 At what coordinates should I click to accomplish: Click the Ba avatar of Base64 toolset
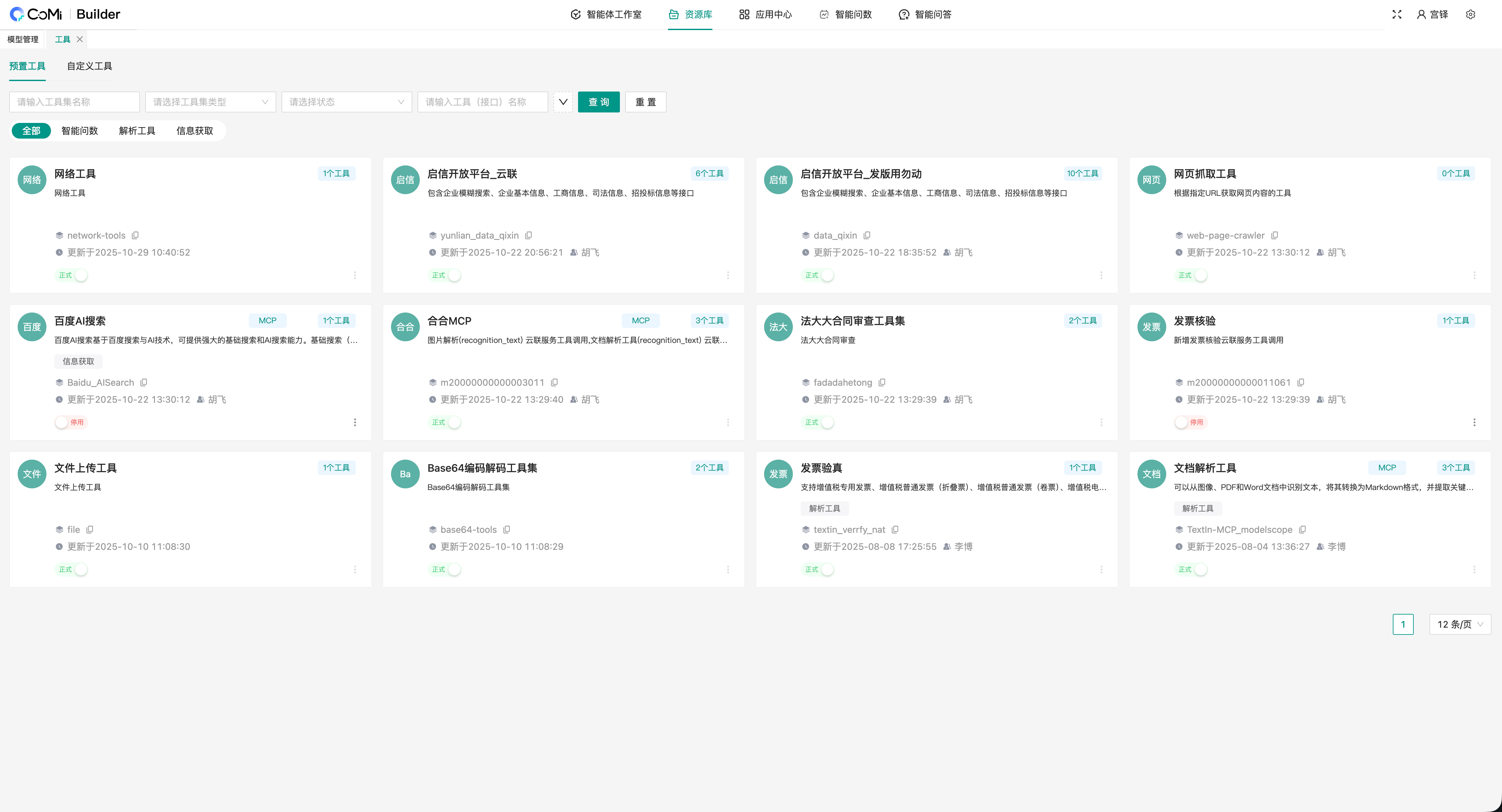pyautogui.click(x=405, y=473)
